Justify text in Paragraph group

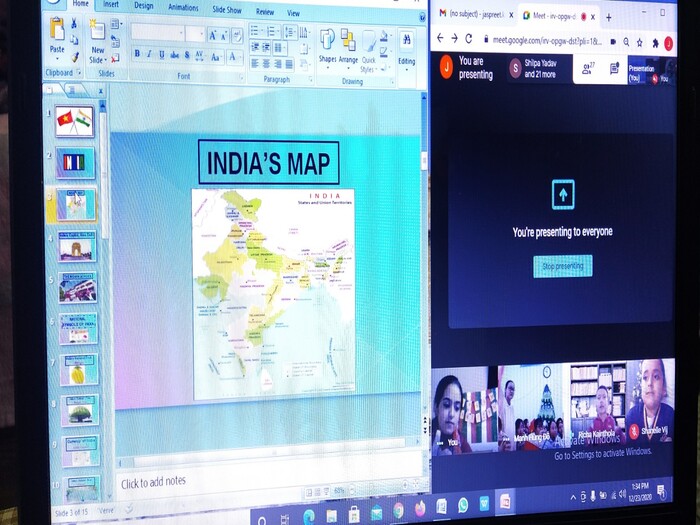click(289, 65)
